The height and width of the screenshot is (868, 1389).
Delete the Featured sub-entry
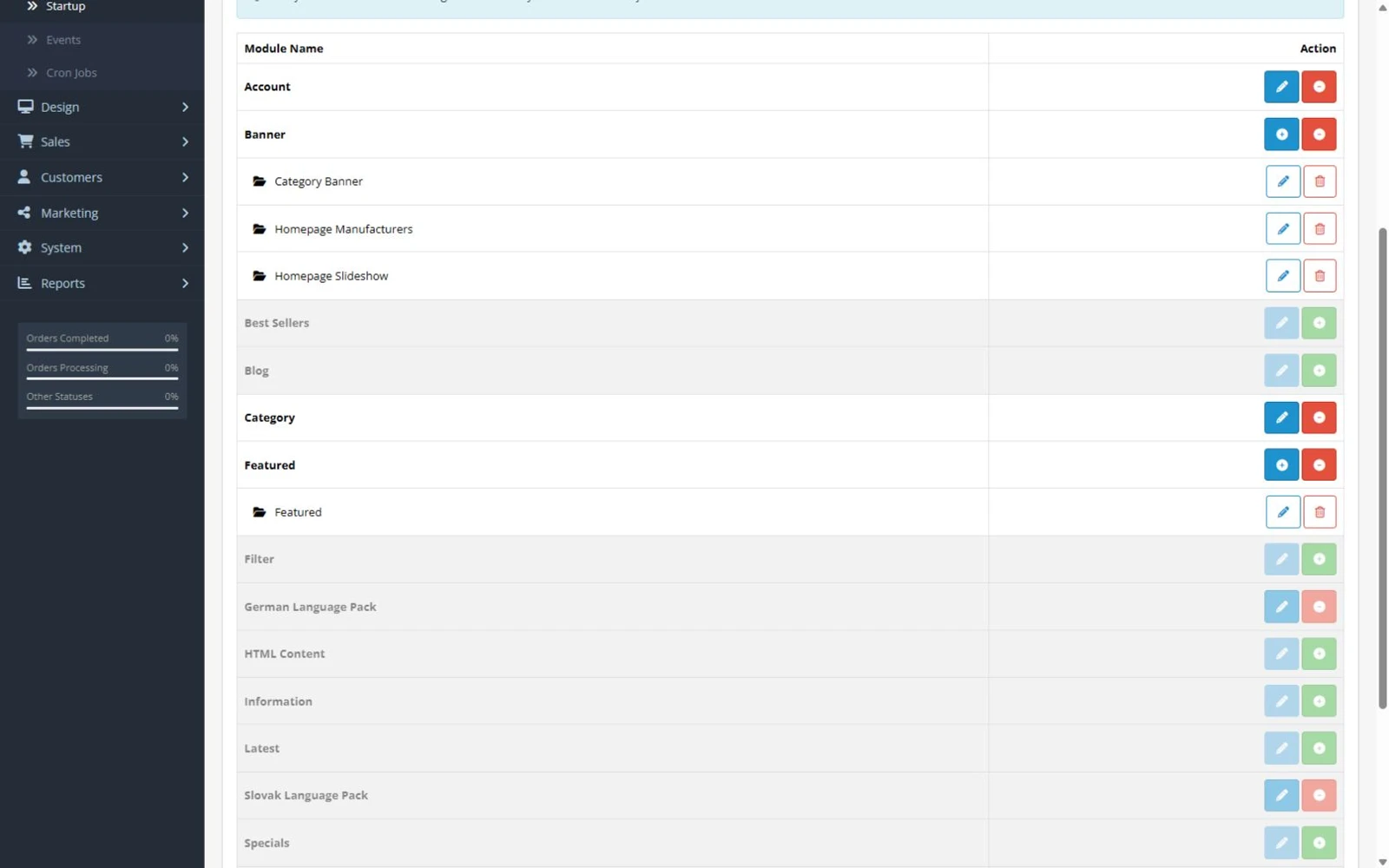pyautogui.click(x=1320, y=512)
